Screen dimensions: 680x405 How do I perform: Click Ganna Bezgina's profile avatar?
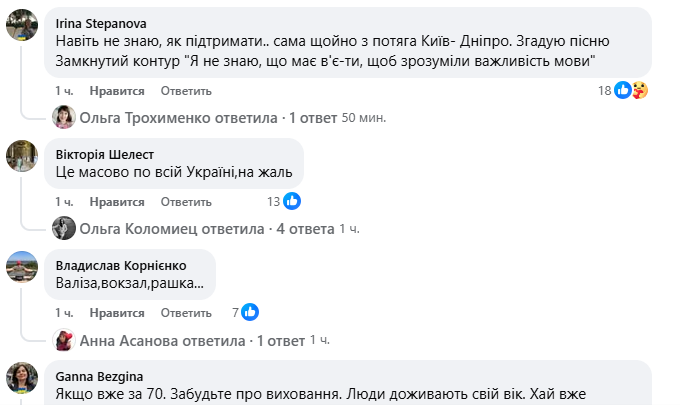(x=23, y=380)
